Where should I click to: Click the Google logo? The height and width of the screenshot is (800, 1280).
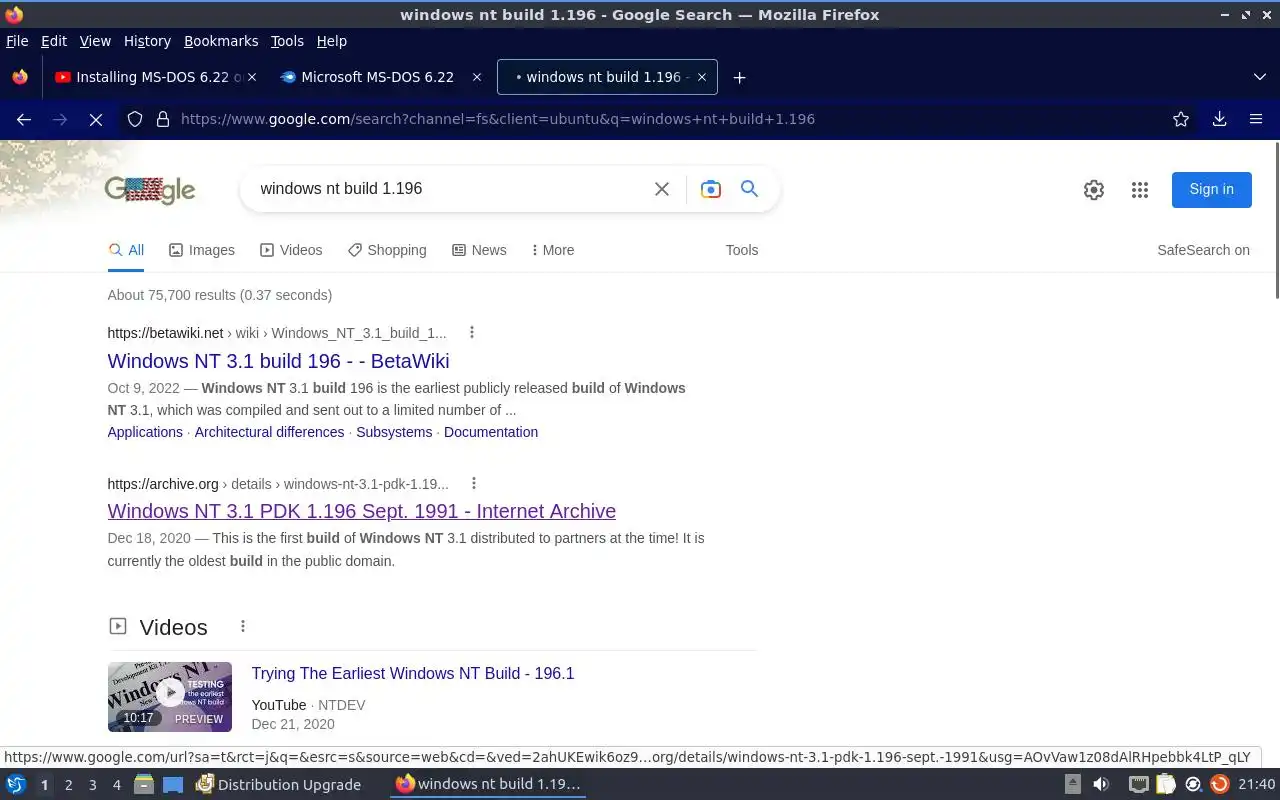150,190
